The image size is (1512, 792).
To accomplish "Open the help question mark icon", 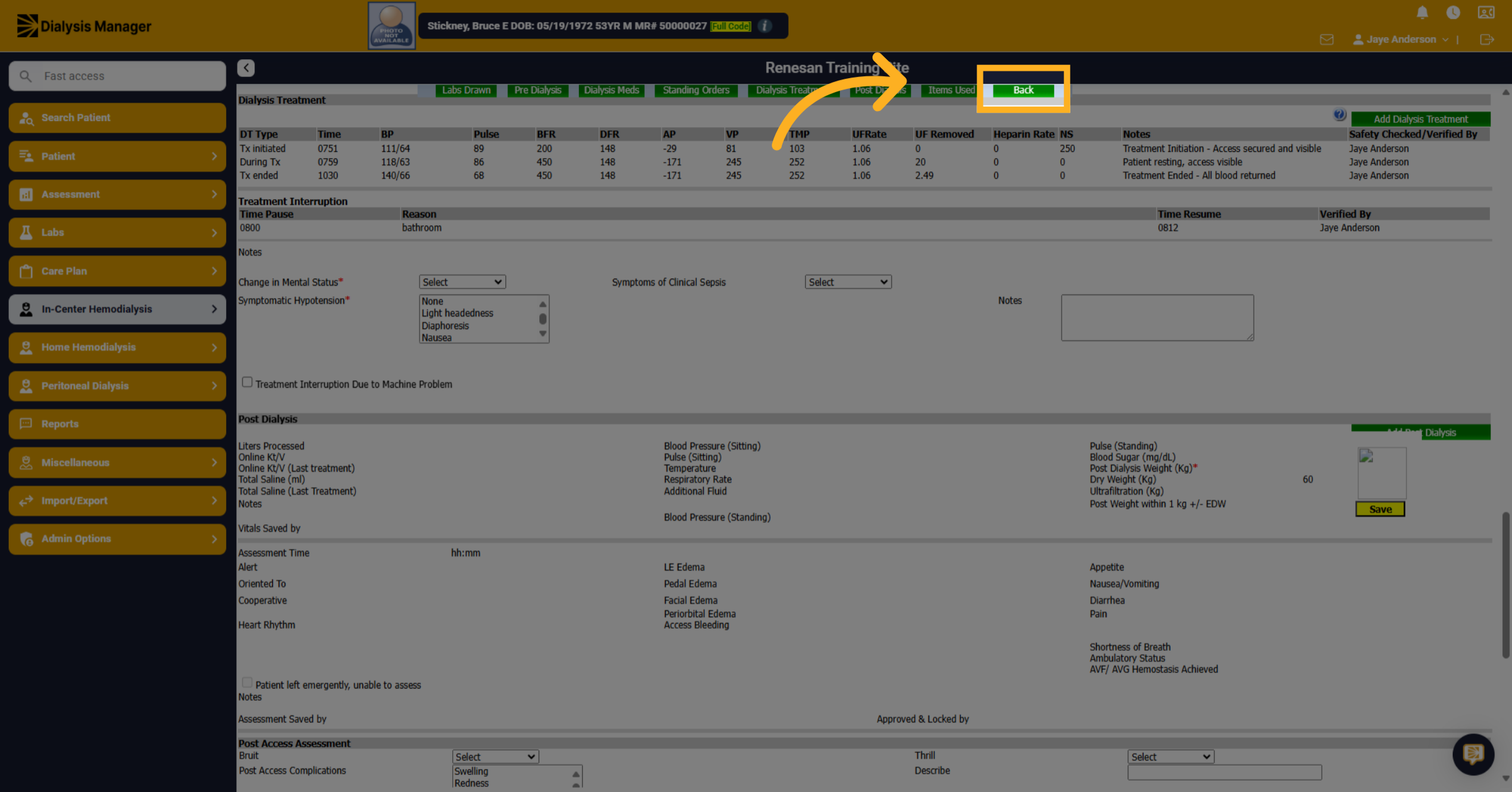I will click(1339, 115).
